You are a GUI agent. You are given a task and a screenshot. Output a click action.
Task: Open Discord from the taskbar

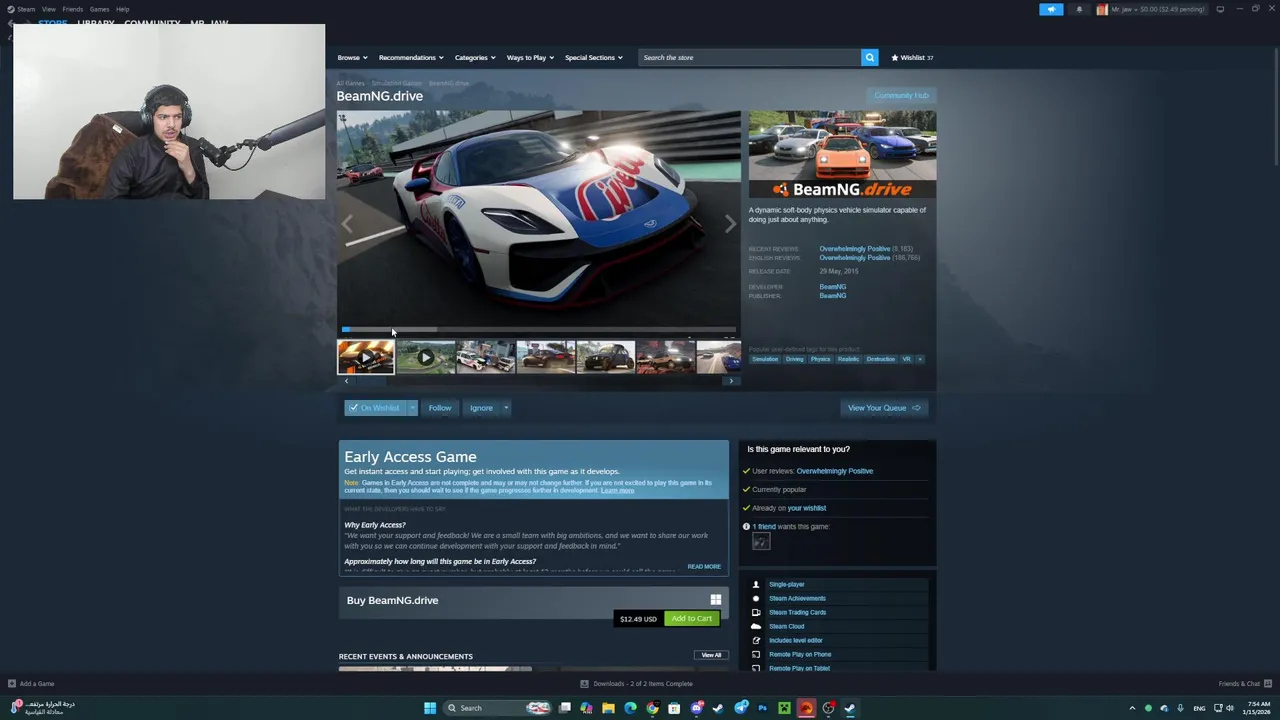coord(697,708)
